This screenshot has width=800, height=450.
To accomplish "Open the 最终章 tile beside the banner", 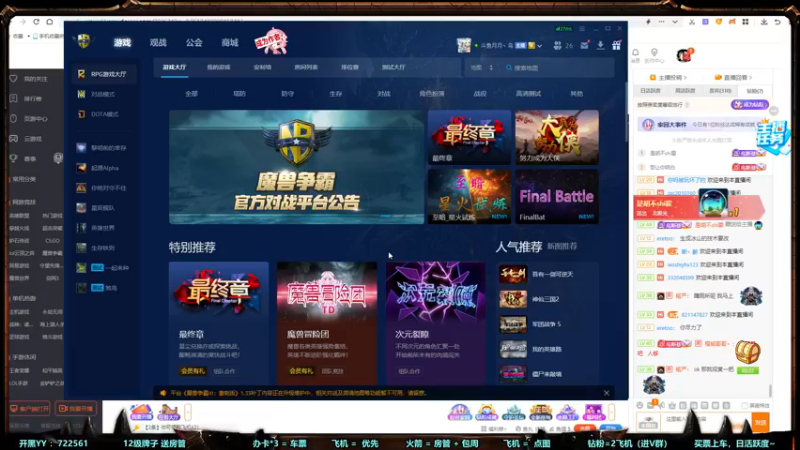I will [x=469, y=137].
